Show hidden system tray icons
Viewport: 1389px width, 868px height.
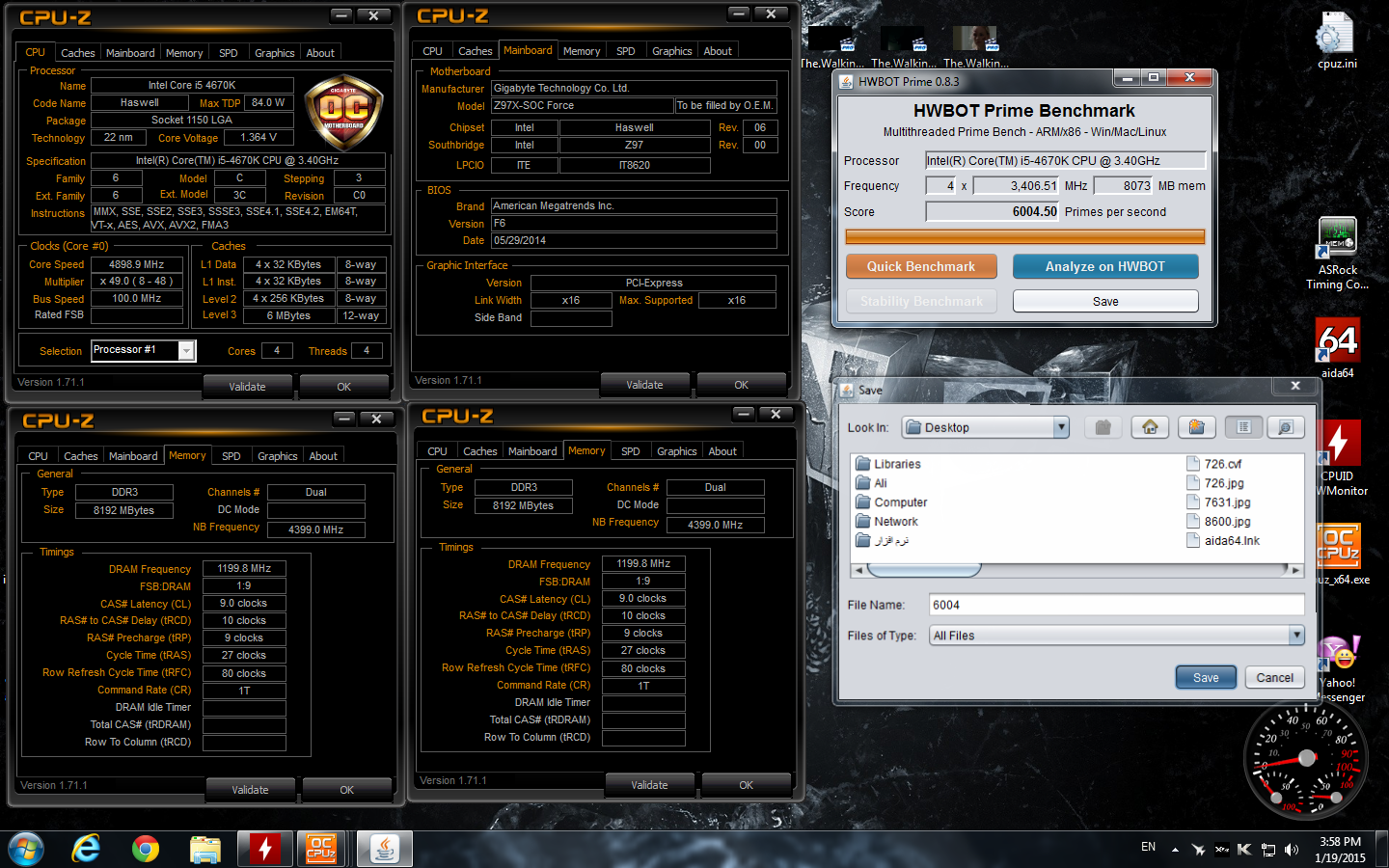1175,850
